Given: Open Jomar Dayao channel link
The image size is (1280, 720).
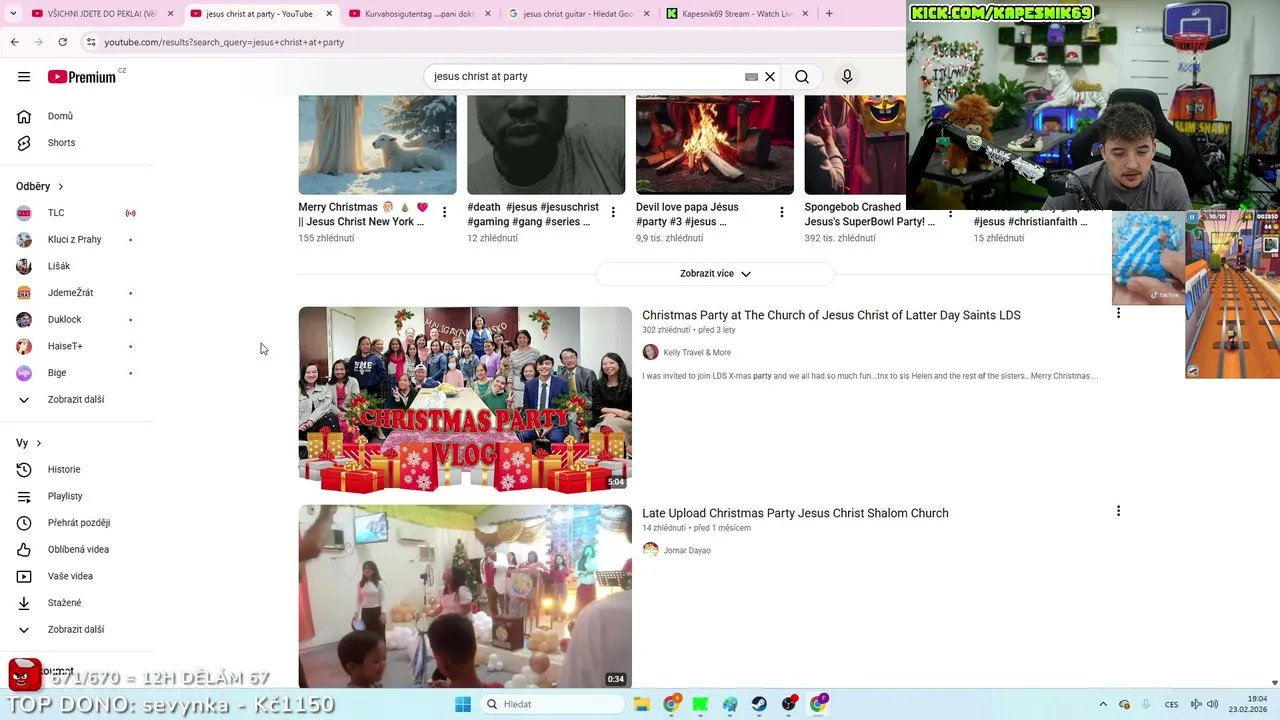Looking at the screenshot, I should pos(687,551).
